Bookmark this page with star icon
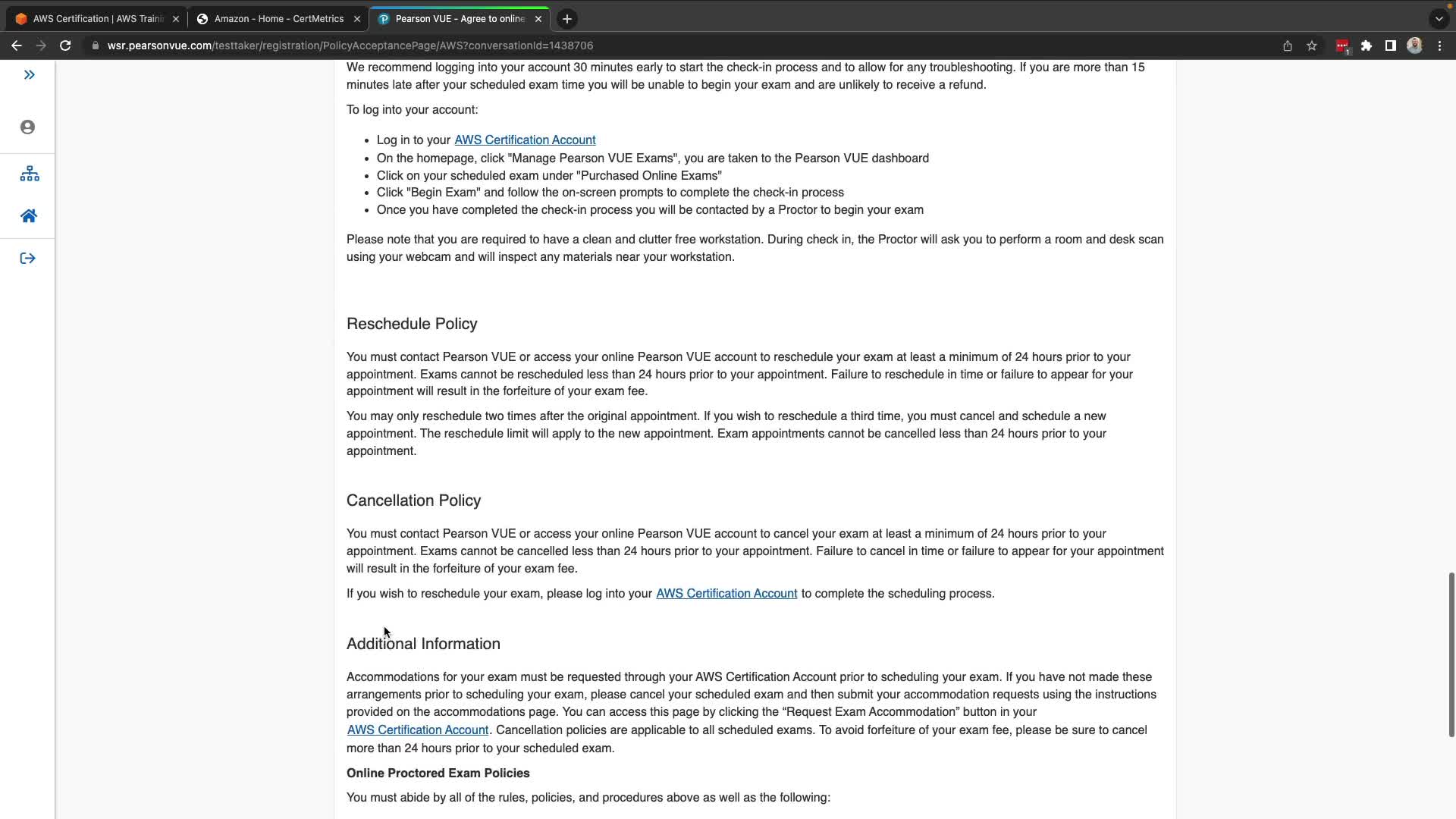Image resolution: width=1456 pixels, height=819 pixels. pos(1312,45)
